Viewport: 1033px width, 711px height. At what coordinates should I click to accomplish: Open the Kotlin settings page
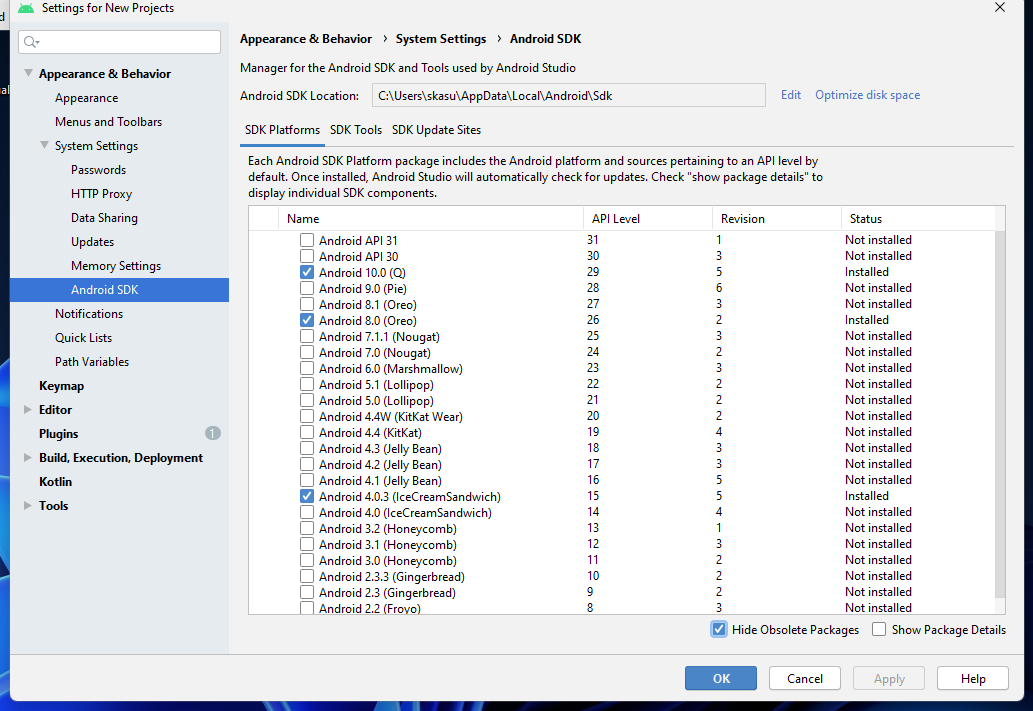[x=55, y=482]
